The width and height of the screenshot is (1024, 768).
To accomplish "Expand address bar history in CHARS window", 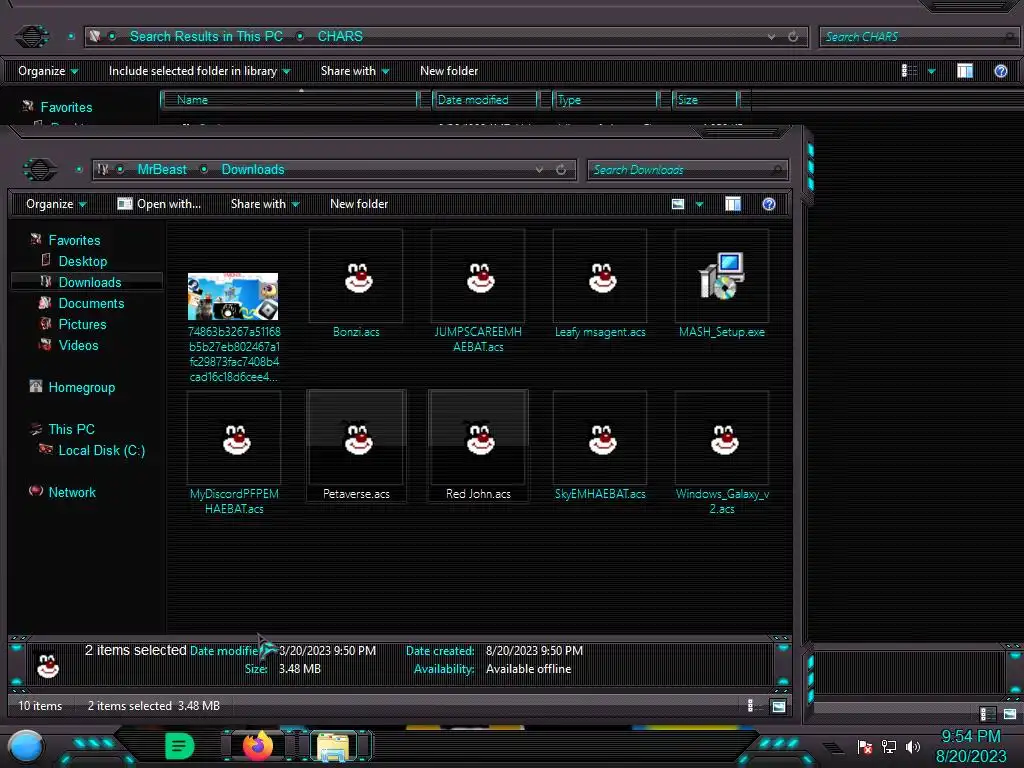I will (771, 37).
